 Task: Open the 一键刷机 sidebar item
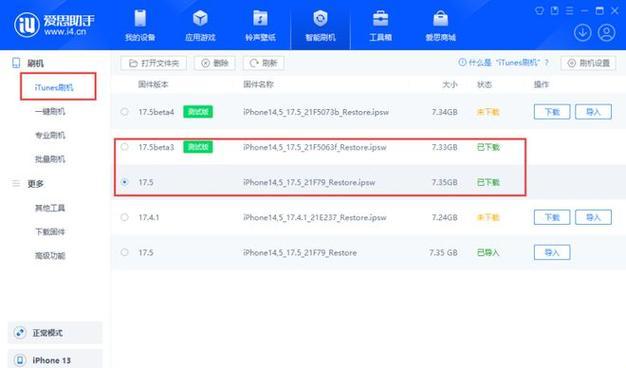click(x=50, y=111)
